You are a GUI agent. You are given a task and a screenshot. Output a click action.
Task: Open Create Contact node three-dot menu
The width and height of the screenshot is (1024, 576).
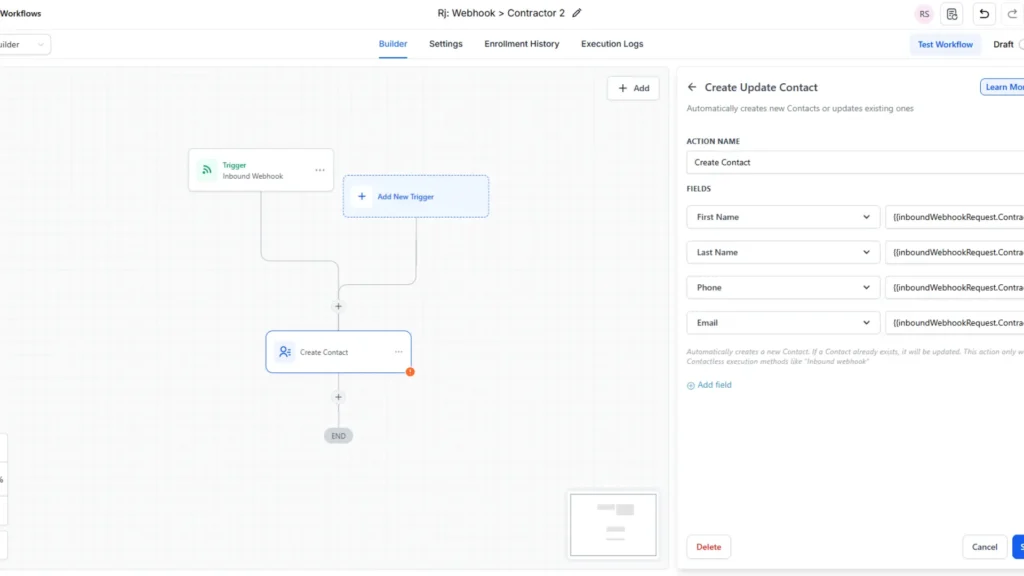(x=398, y=352)
